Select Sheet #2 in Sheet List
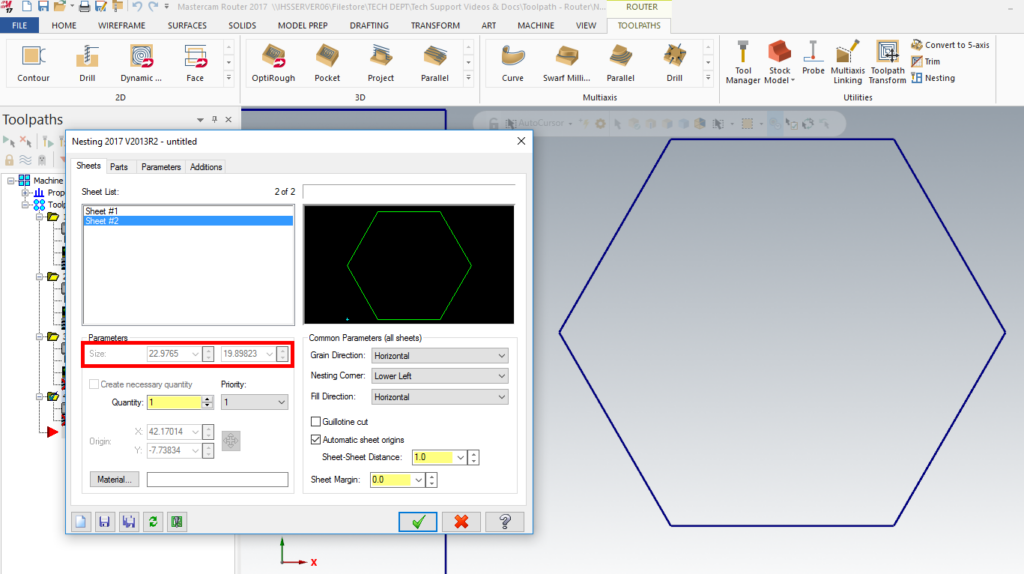The image size is (1024, 574). pyautogui.click(x=188, y=221)
